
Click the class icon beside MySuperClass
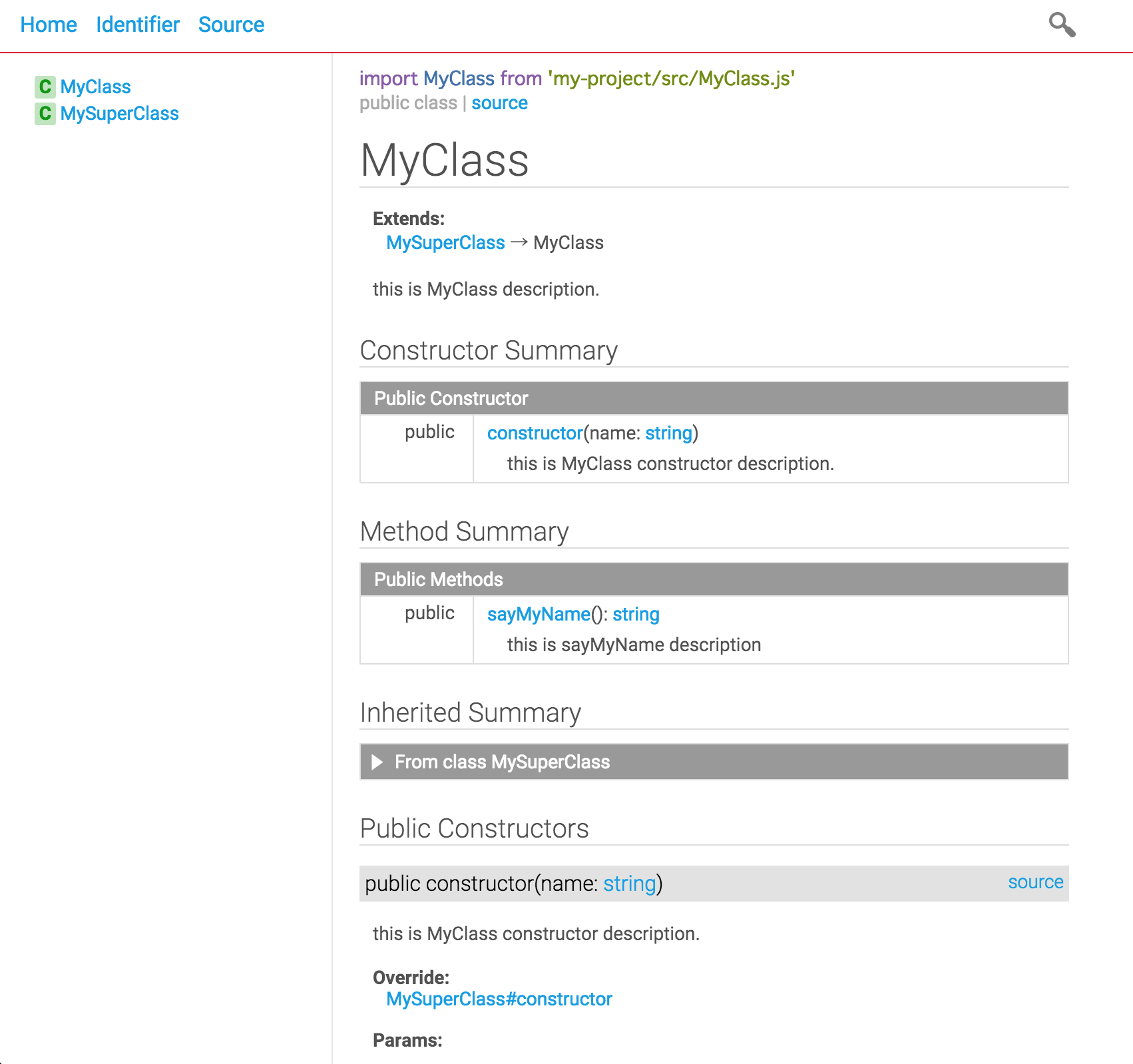45,113
